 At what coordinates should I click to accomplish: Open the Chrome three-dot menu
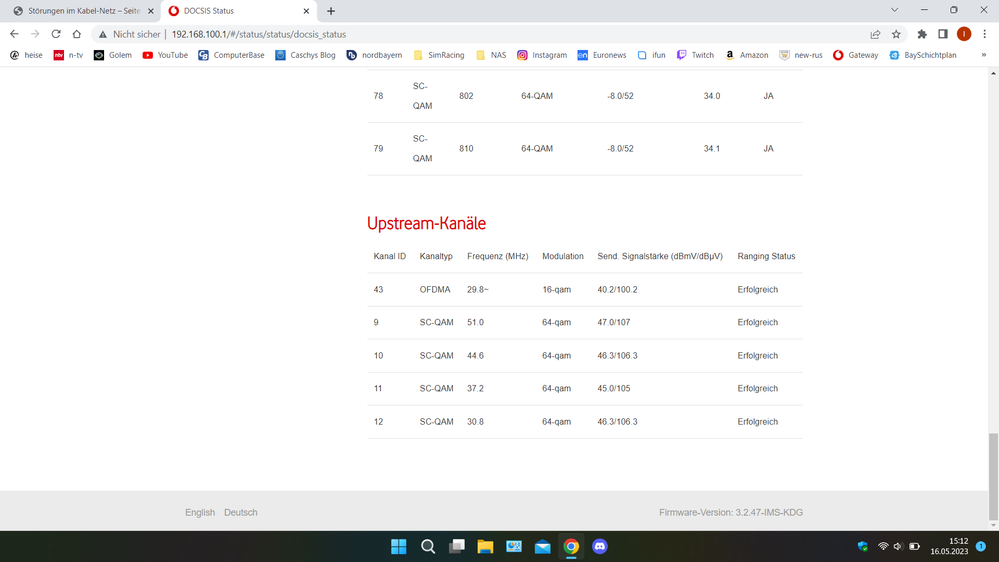coord(984,34)
